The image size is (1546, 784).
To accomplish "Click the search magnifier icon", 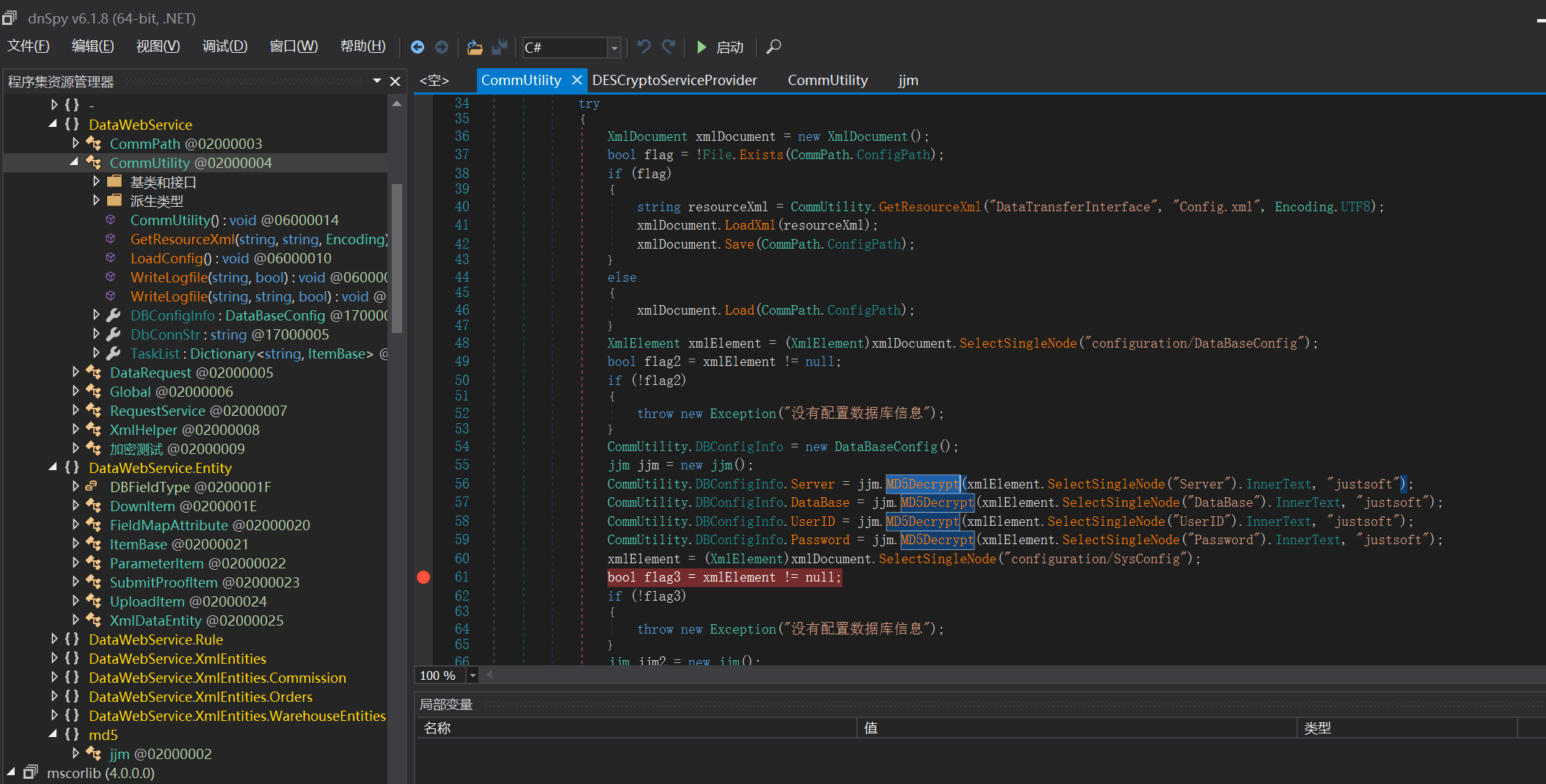I will coord(773,47).
